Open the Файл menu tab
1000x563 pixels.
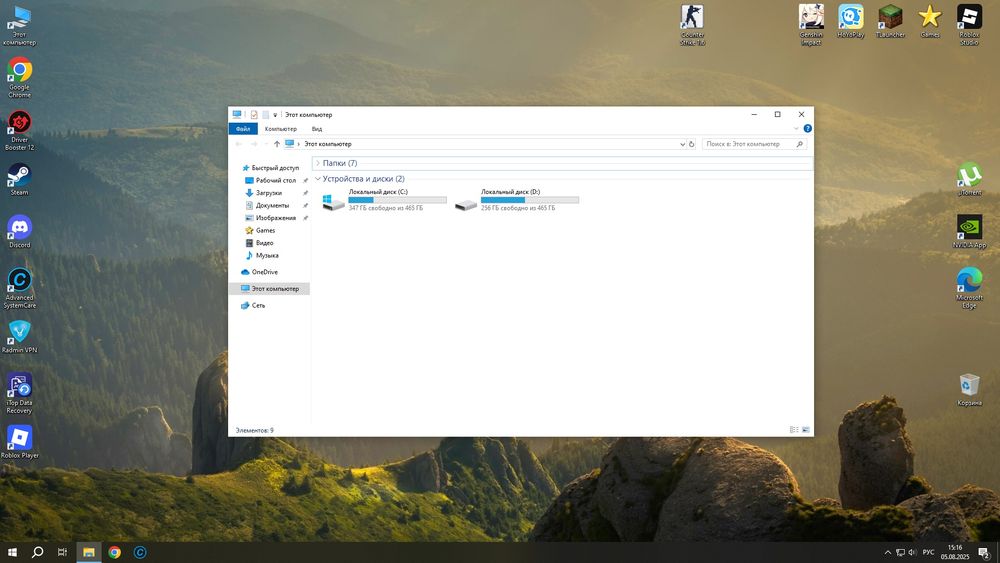[x=242, y=129]
